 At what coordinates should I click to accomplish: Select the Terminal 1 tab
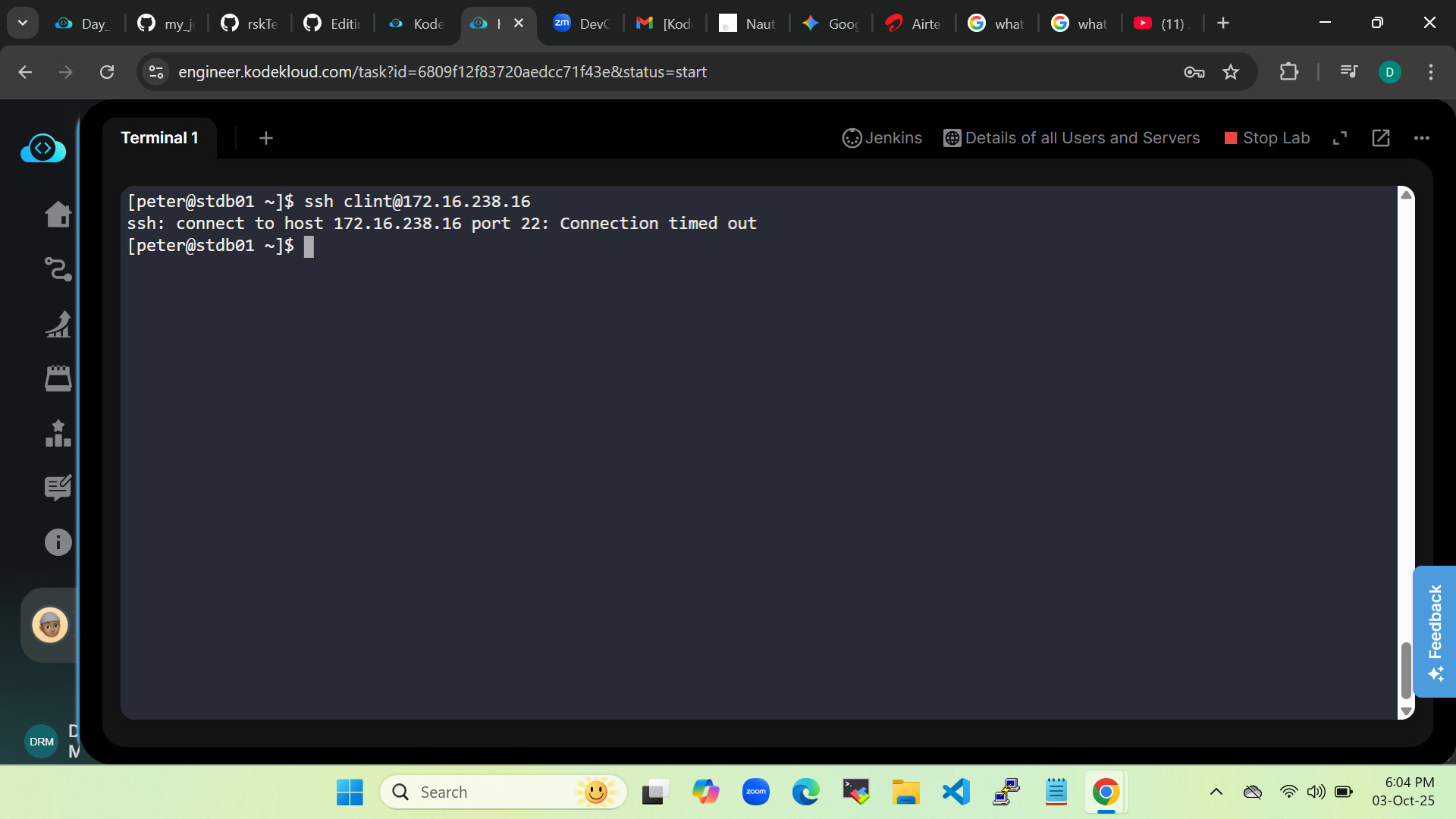(x=159, y=138)
